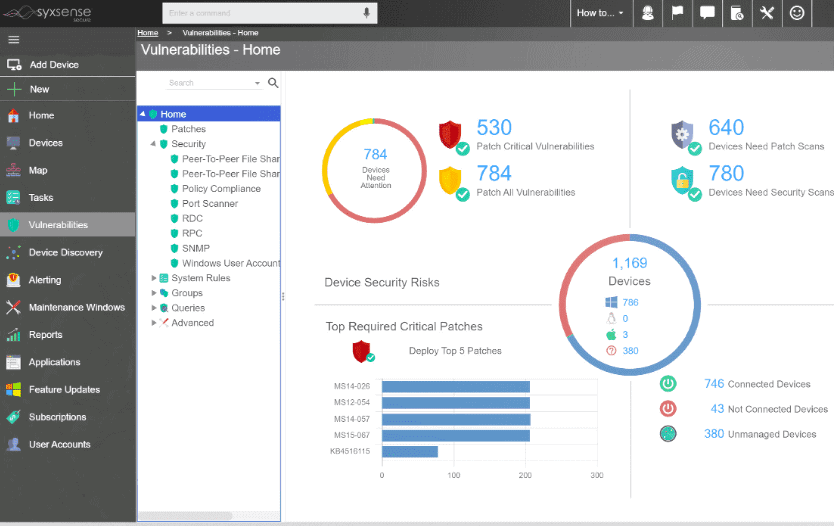The image size is (834, 526).
Task: Open Feature Updates in sidebar
Action: (x=68, y=389)
